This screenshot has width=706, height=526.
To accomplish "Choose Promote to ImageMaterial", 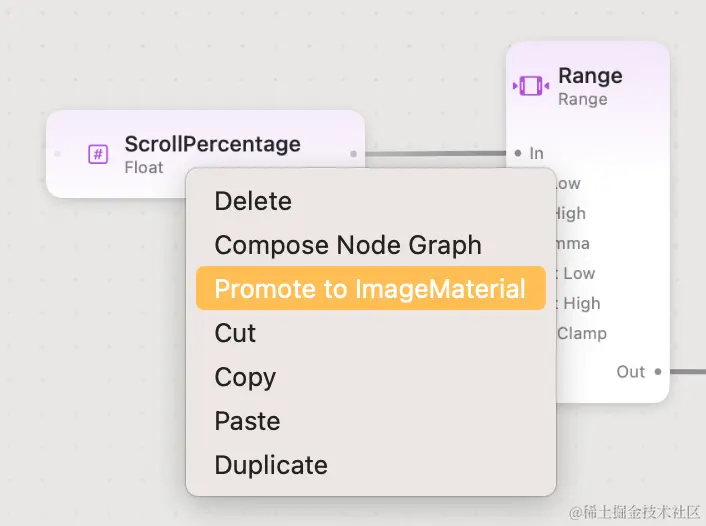I will tap(370, 289).
